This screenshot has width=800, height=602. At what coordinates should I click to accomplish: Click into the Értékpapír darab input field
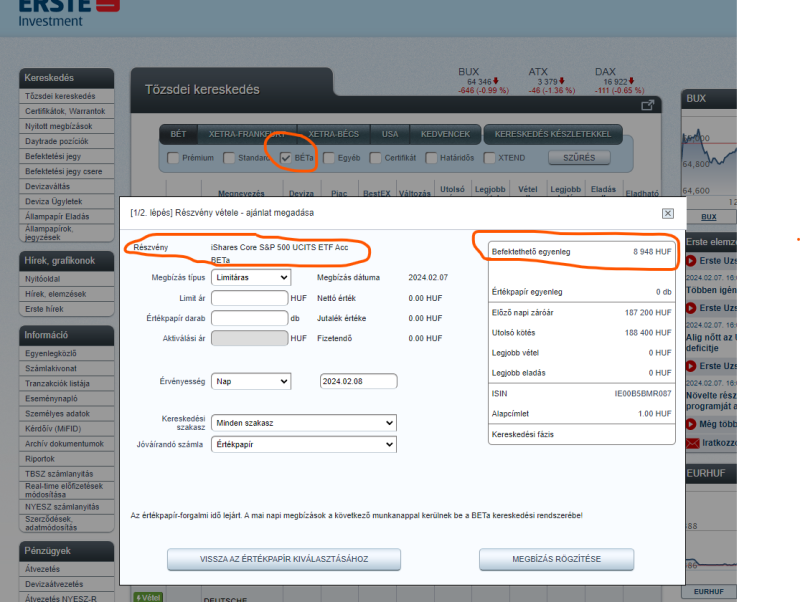click(249, 318)
